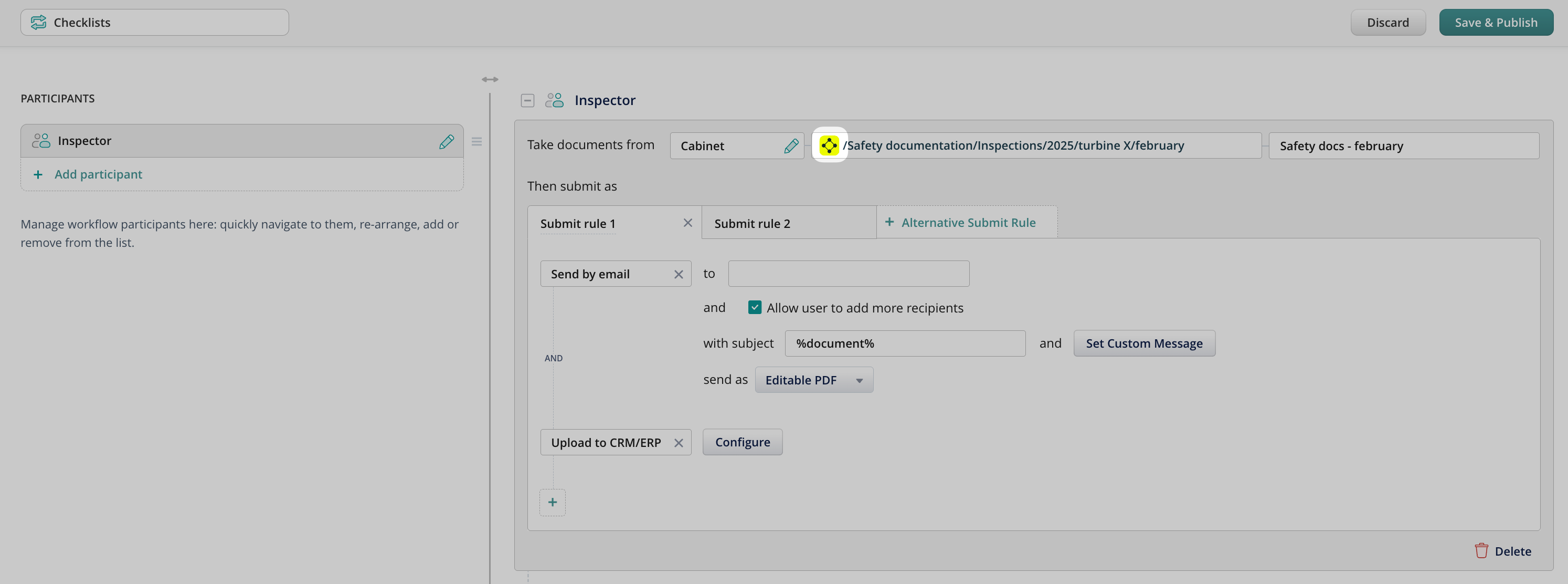
Task: Open the Editable PDF send-as dropdown
Action: point(813,380)
